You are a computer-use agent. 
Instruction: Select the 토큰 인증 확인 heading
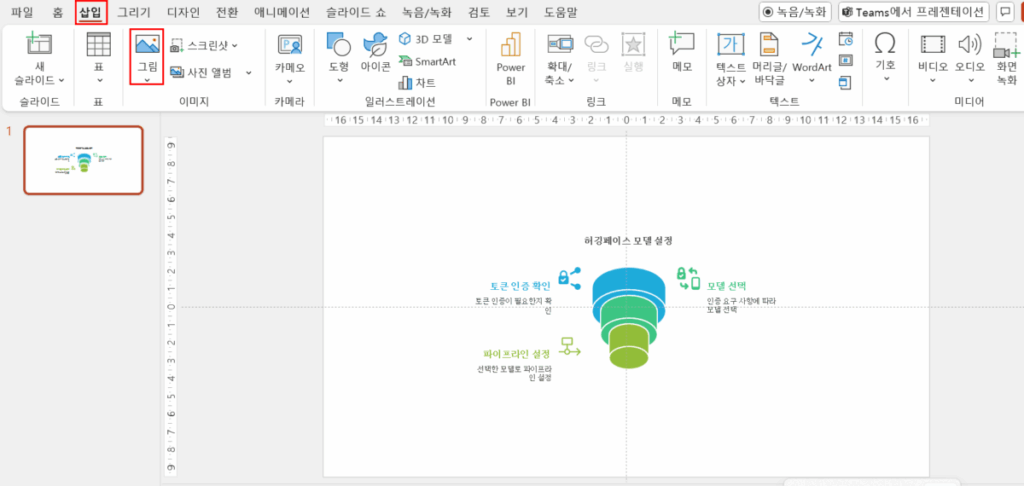coord(520,286)
